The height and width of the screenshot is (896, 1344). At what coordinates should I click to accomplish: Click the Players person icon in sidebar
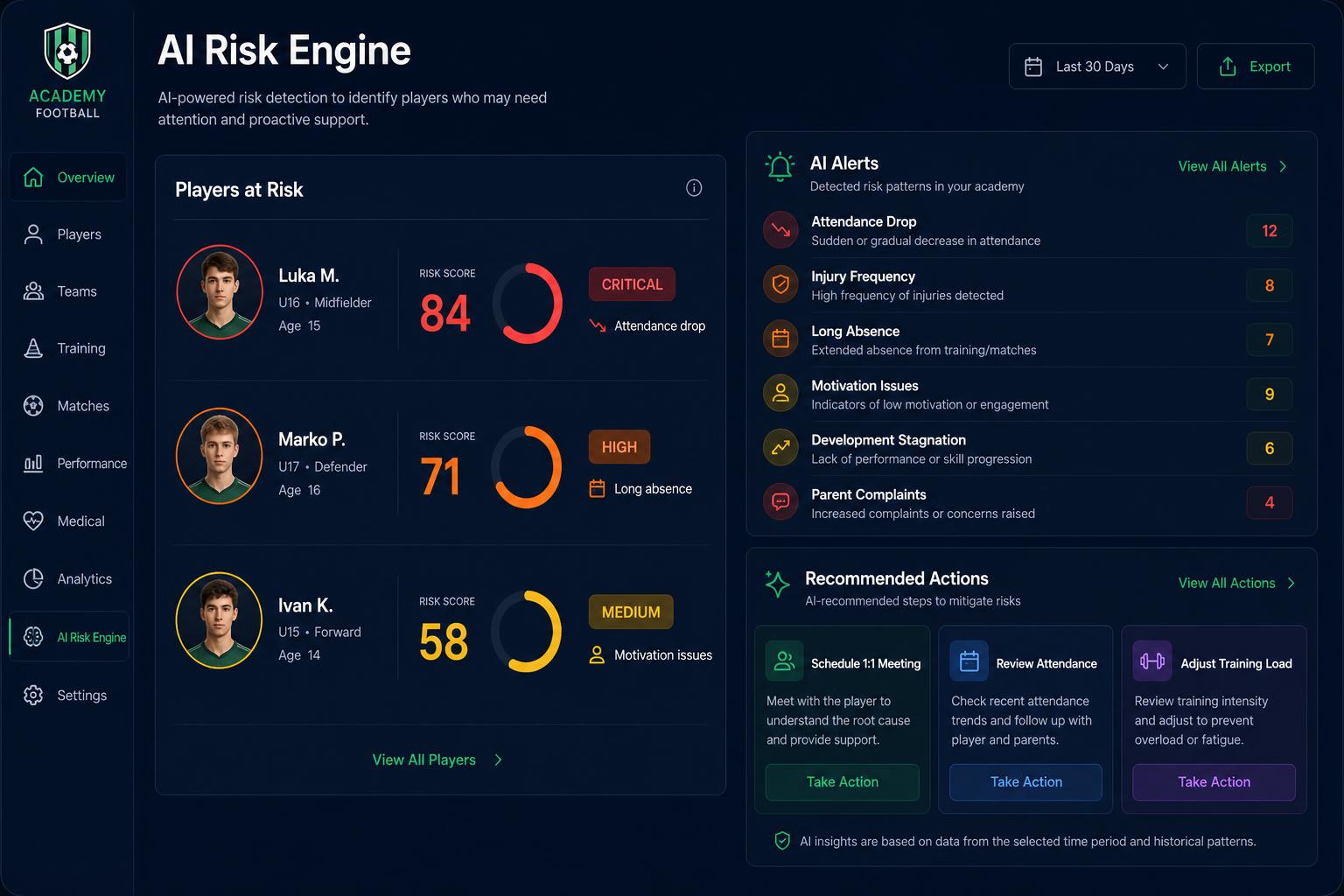click(33, 234)
